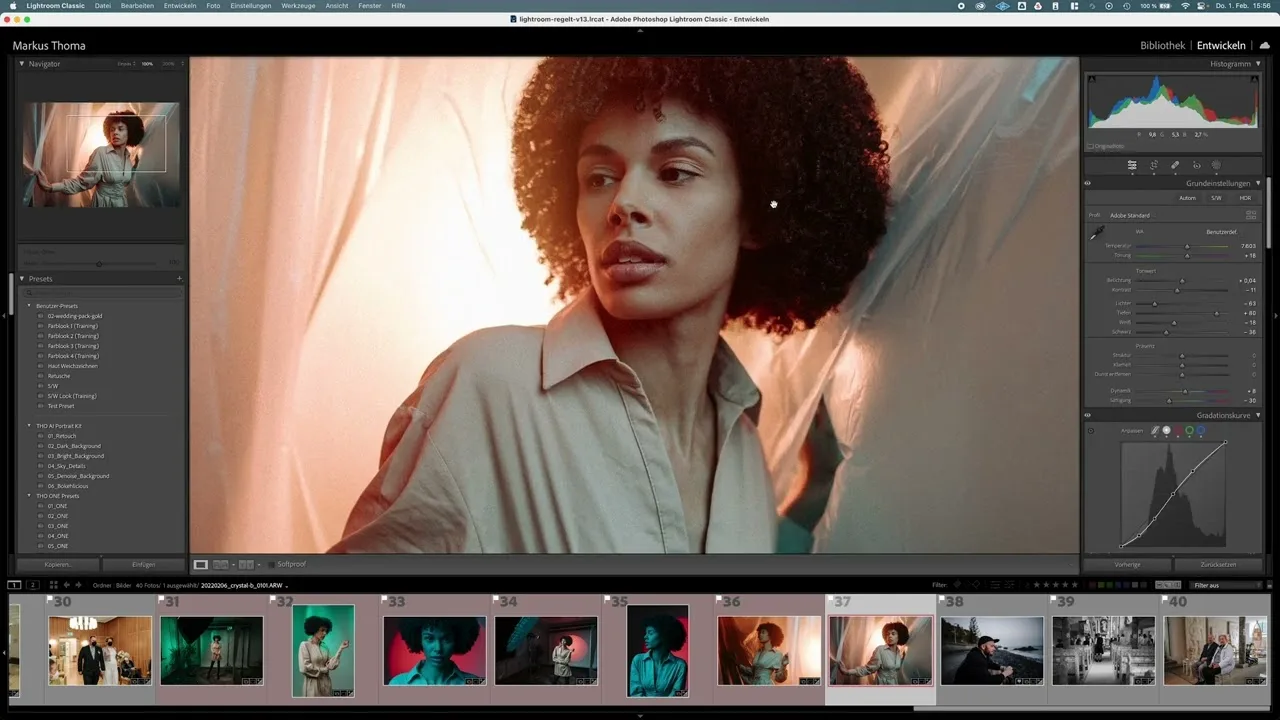1280x720 pixels.
Task: Switch to the Bibliothek module
Action: [x=1163, y=45]
